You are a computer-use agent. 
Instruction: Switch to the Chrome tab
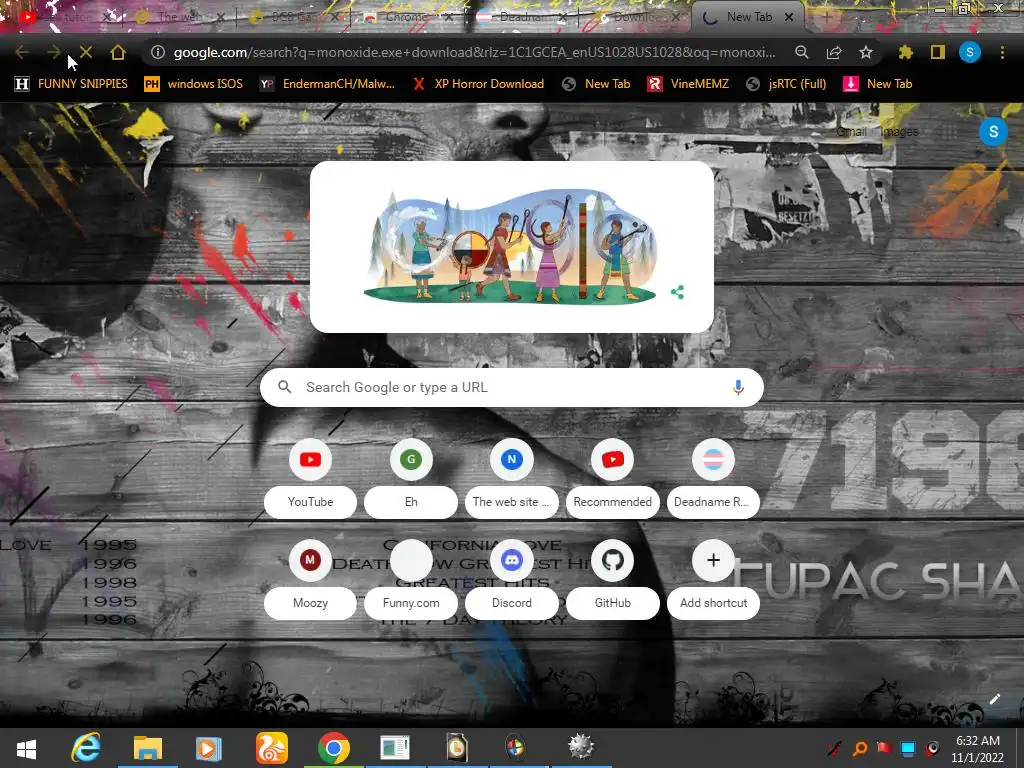pos(405,17)
